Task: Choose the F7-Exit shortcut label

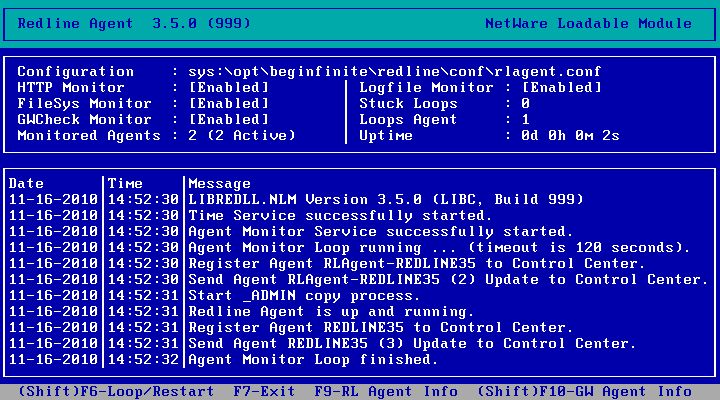Action: coord(264,392)
